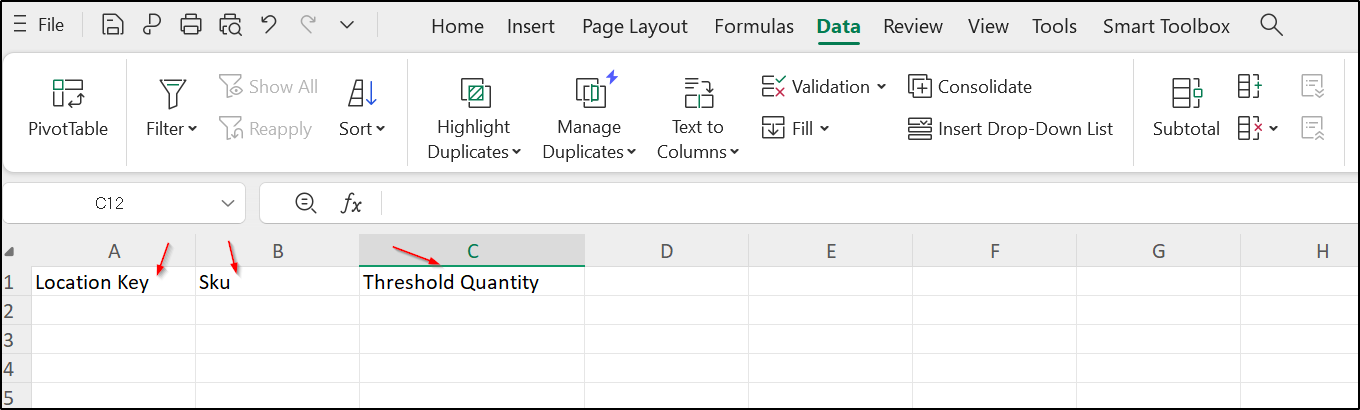Click Insert Drop-Down List button

pos(1011,129)
